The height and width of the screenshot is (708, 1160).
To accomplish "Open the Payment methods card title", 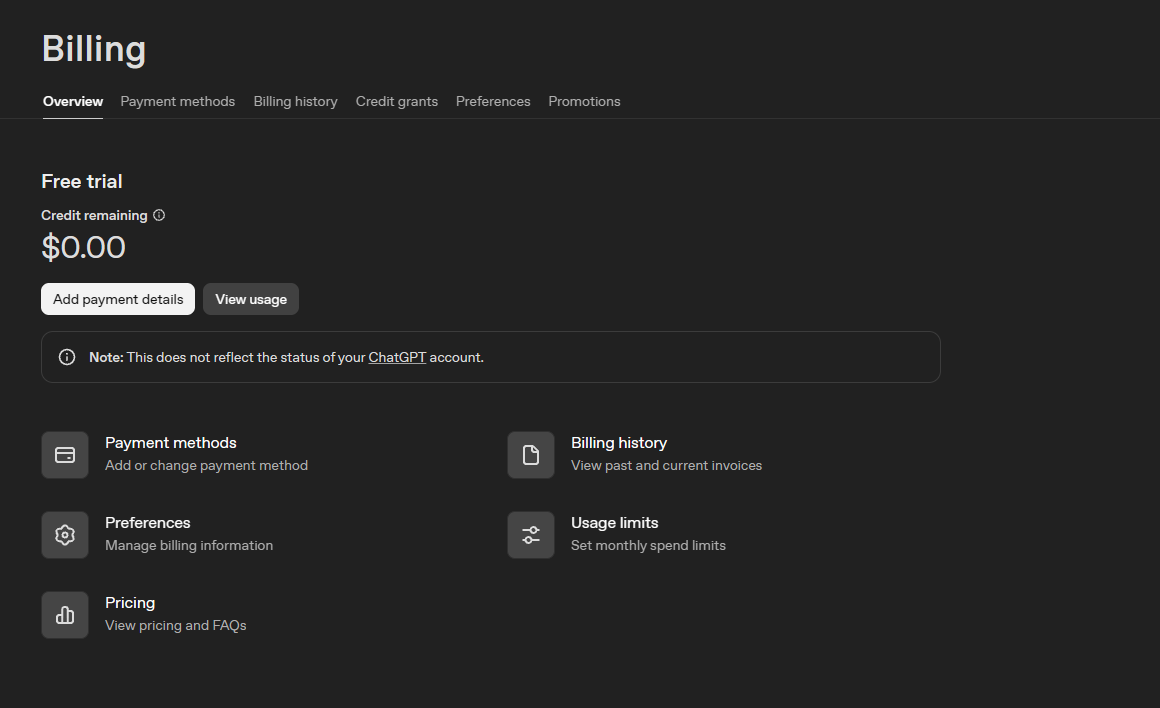I will coord(171,442).
